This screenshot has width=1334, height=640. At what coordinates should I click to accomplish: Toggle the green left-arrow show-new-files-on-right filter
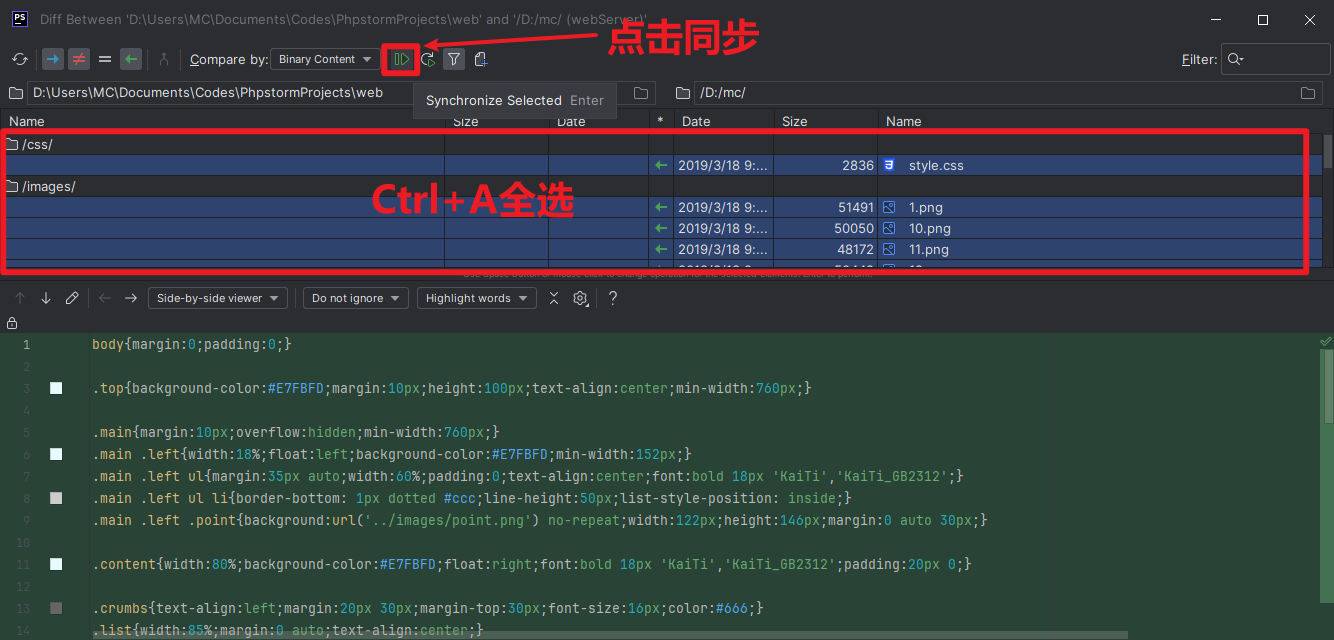pos(131,59)
